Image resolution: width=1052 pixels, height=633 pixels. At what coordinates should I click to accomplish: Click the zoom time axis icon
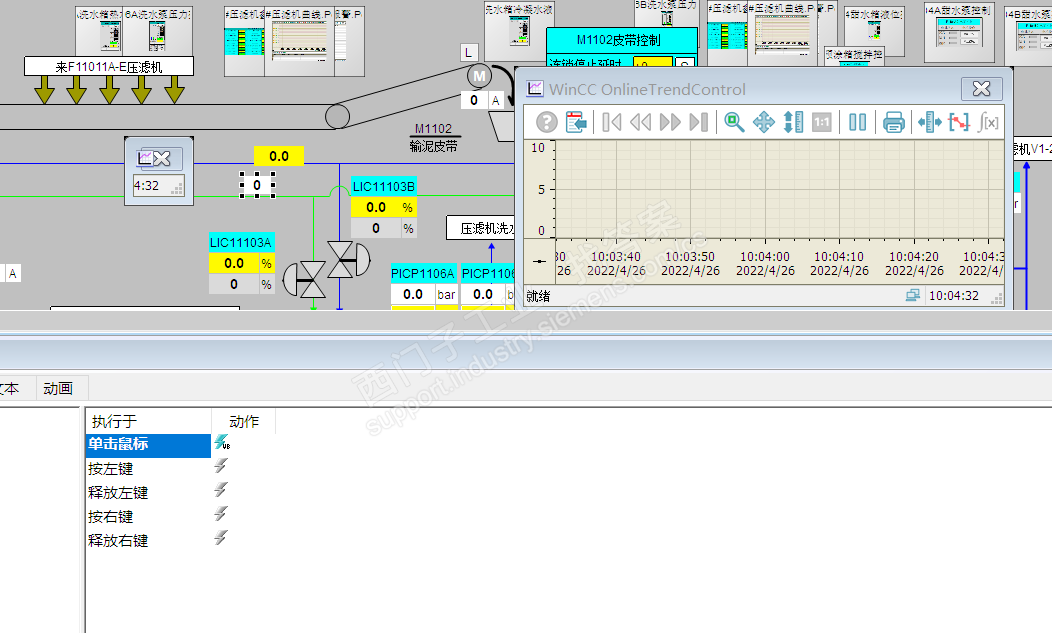(x=929, y=122)
